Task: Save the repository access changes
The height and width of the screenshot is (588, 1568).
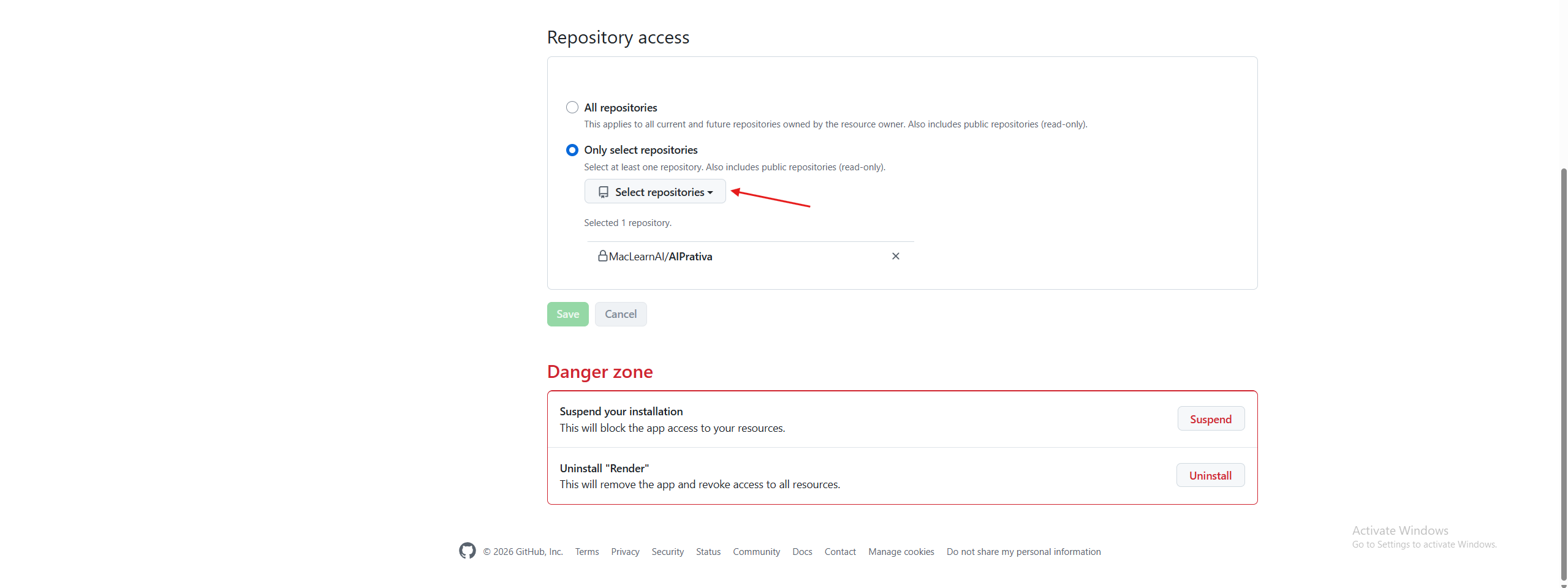Action: [567, 314]
